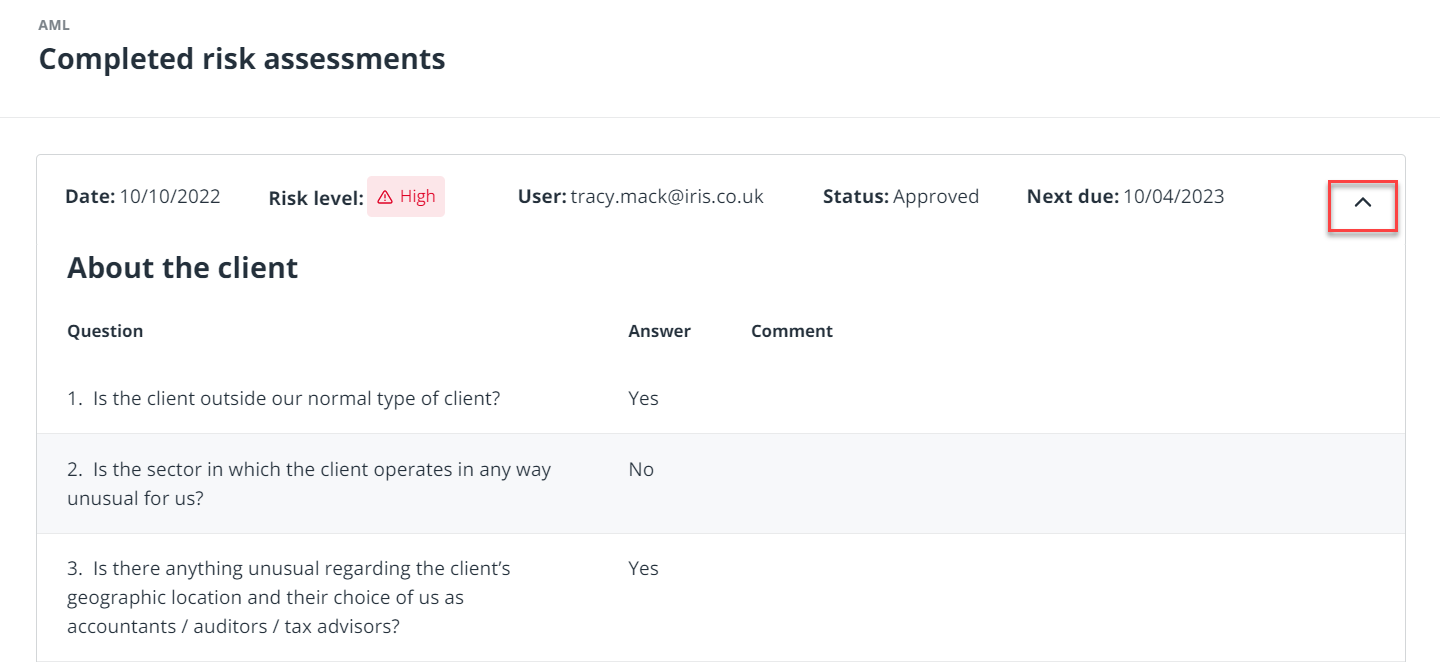Click the Answer column header
This screenshot has height=662, width=1440.
click(659, 331)
